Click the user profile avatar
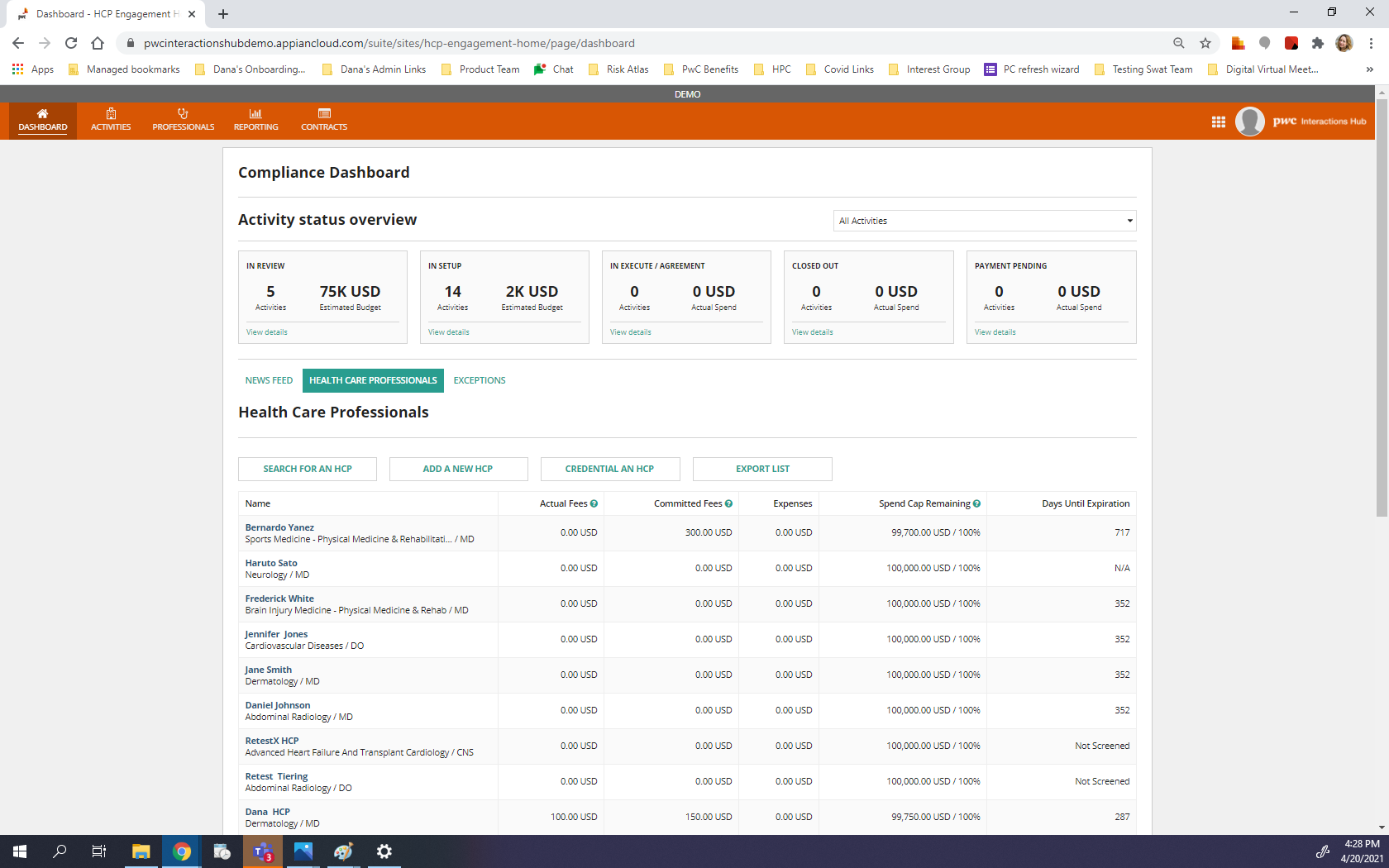Screen dimensions: 1389x868 pos(1249,122)
